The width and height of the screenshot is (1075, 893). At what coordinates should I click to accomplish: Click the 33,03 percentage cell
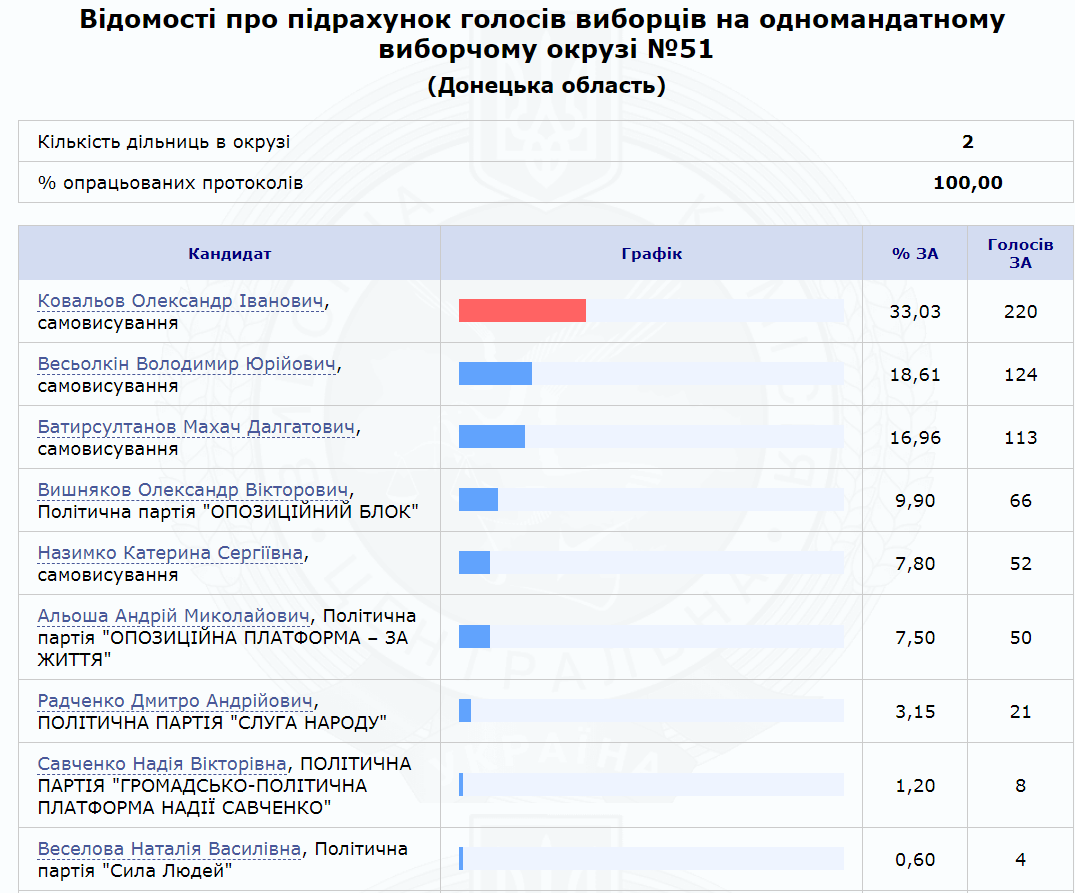tap(914, 312)
